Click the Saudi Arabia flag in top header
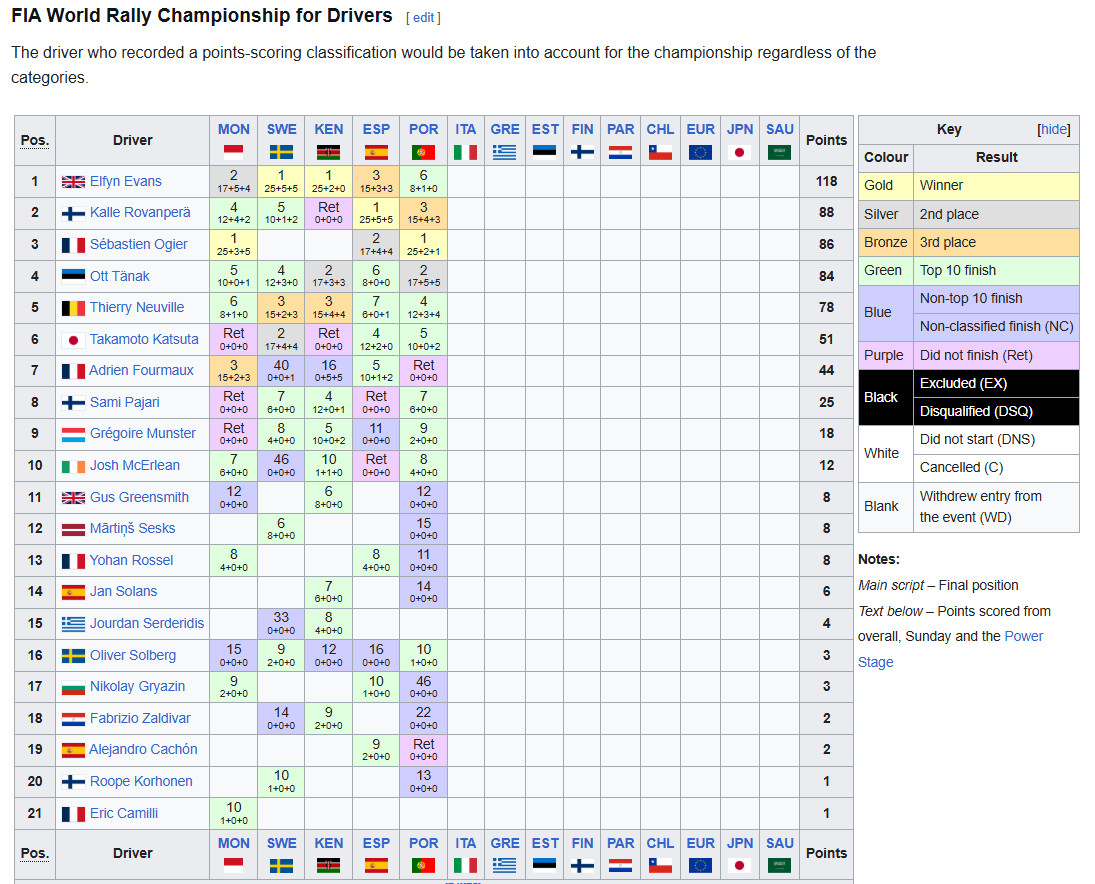The width and height of the screenshot is (1095, 884). pyautogui.click(x=779, y=152)
